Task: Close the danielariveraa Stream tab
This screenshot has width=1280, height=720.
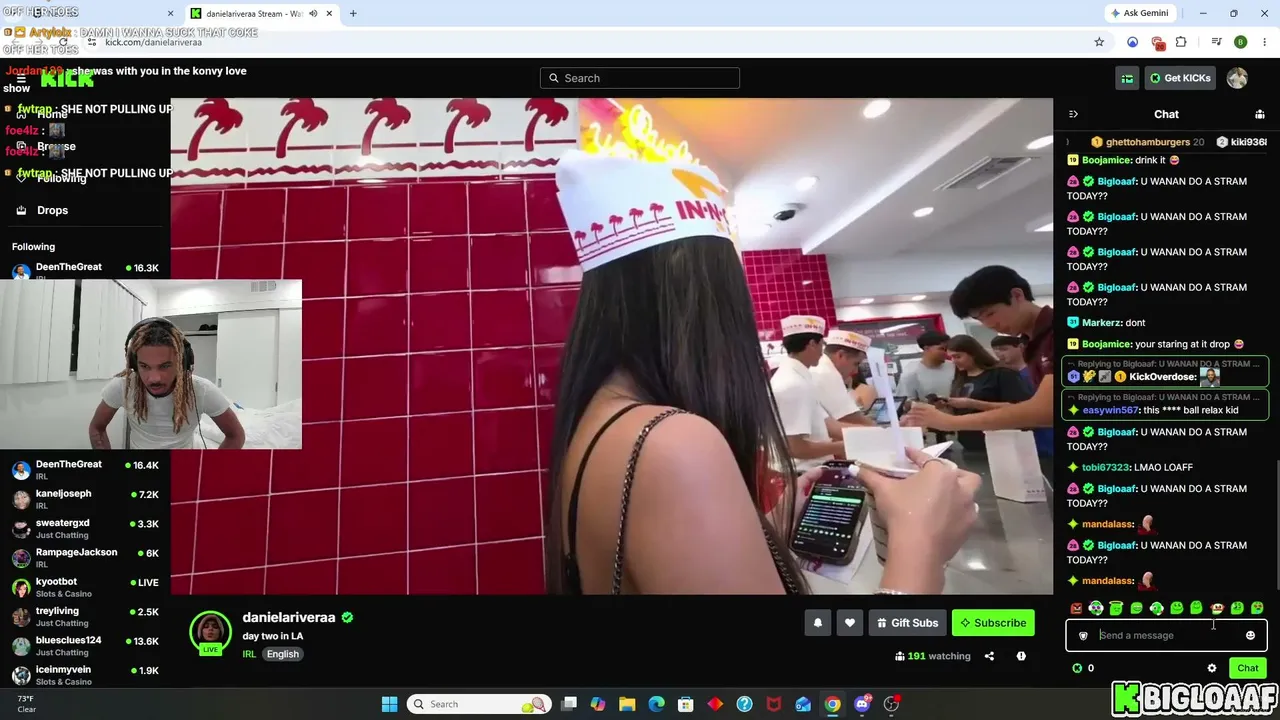Action: tap(329, 13)
